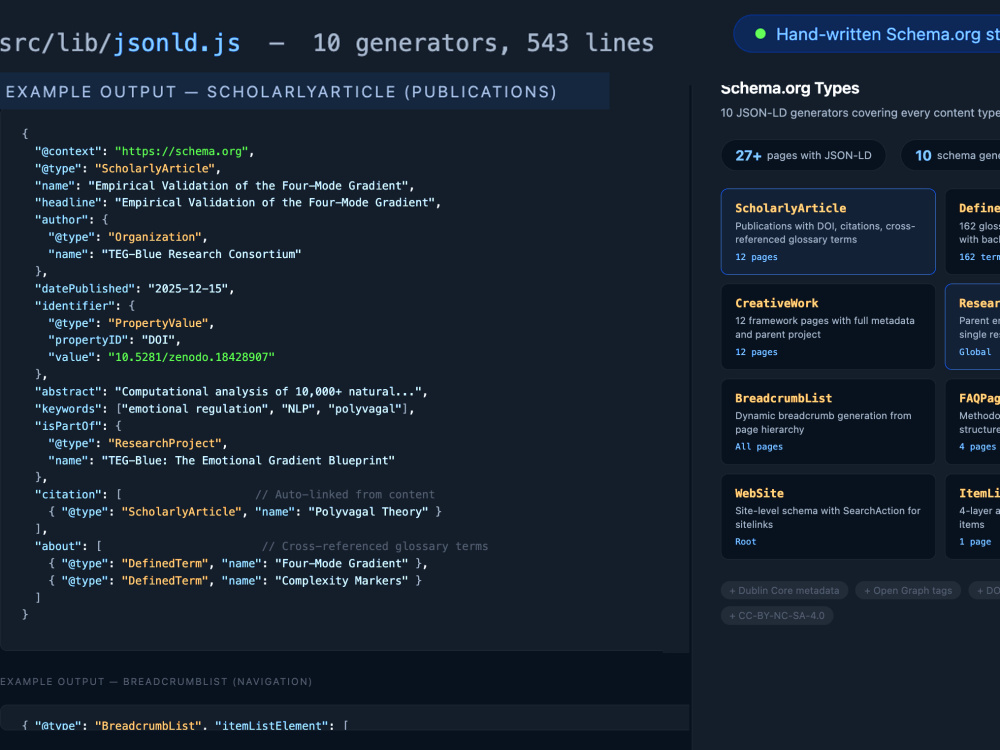Image resolution: width=1000 pixels, height=750 pixels.
Task: Click the 'Example Output — ScholarlyArticle (Publications)' header
Action: pos(281,92)
